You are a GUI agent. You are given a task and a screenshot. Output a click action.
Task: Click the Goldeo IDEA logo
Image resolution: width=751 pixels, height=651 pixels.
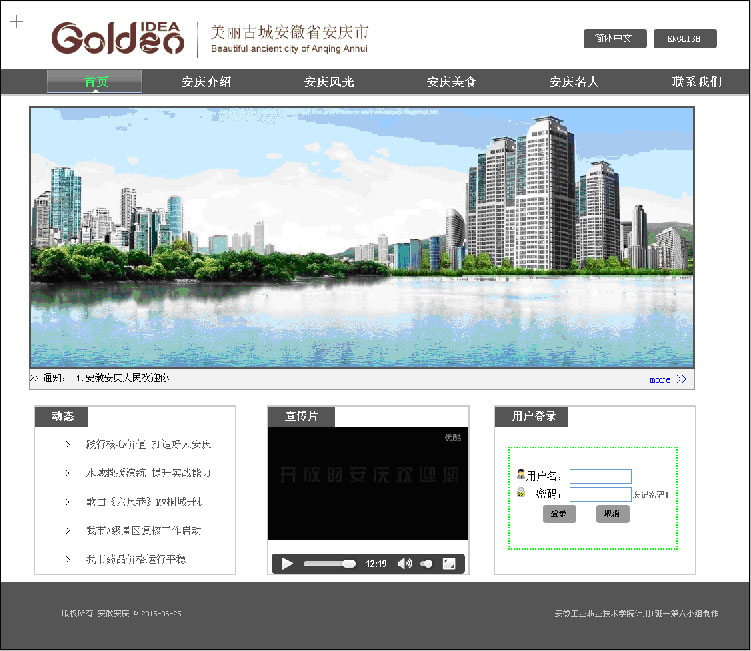[x=118, y=38]
